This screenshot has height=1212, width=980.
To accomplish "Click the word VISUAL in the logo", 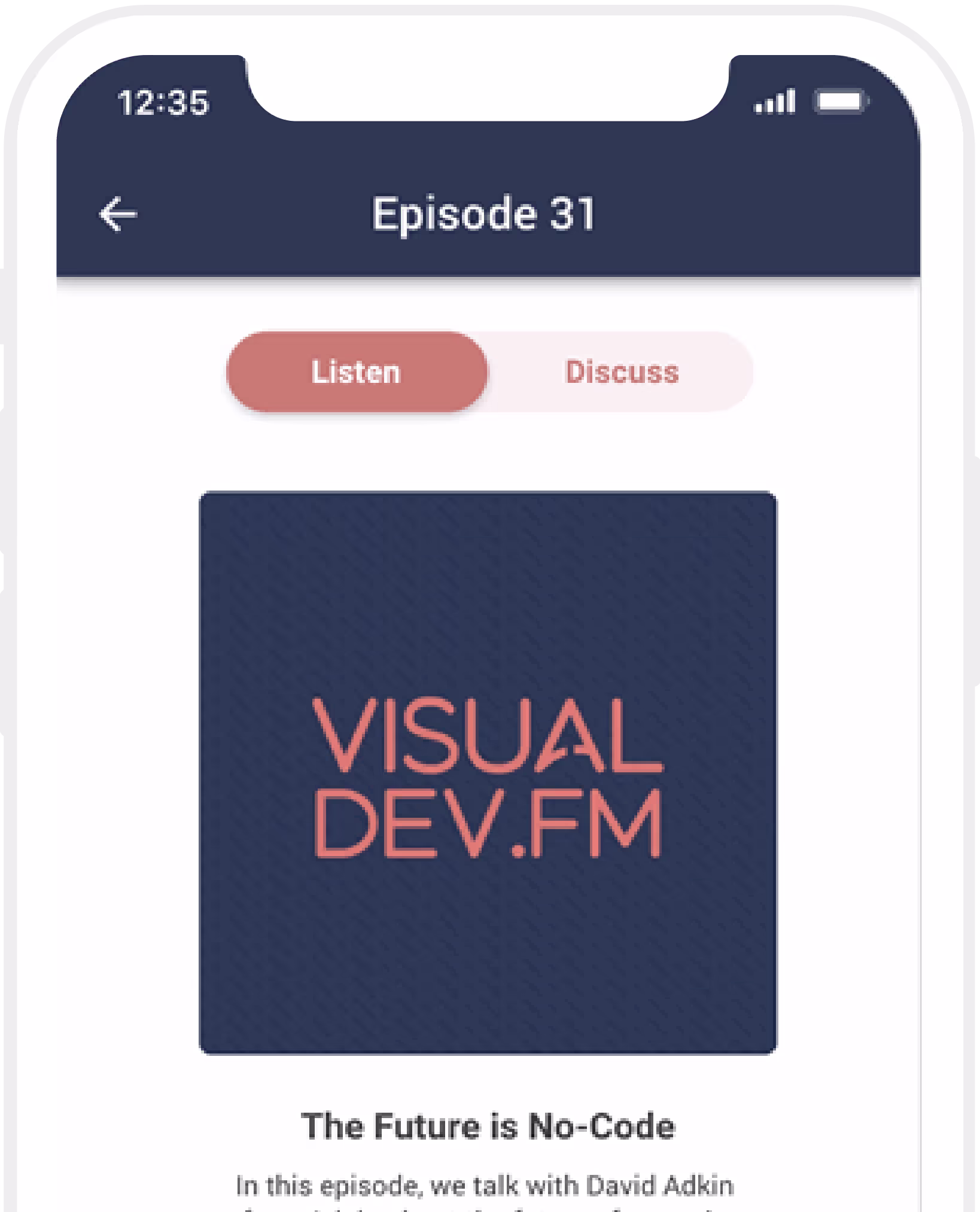I will click(x=488, y=735).
